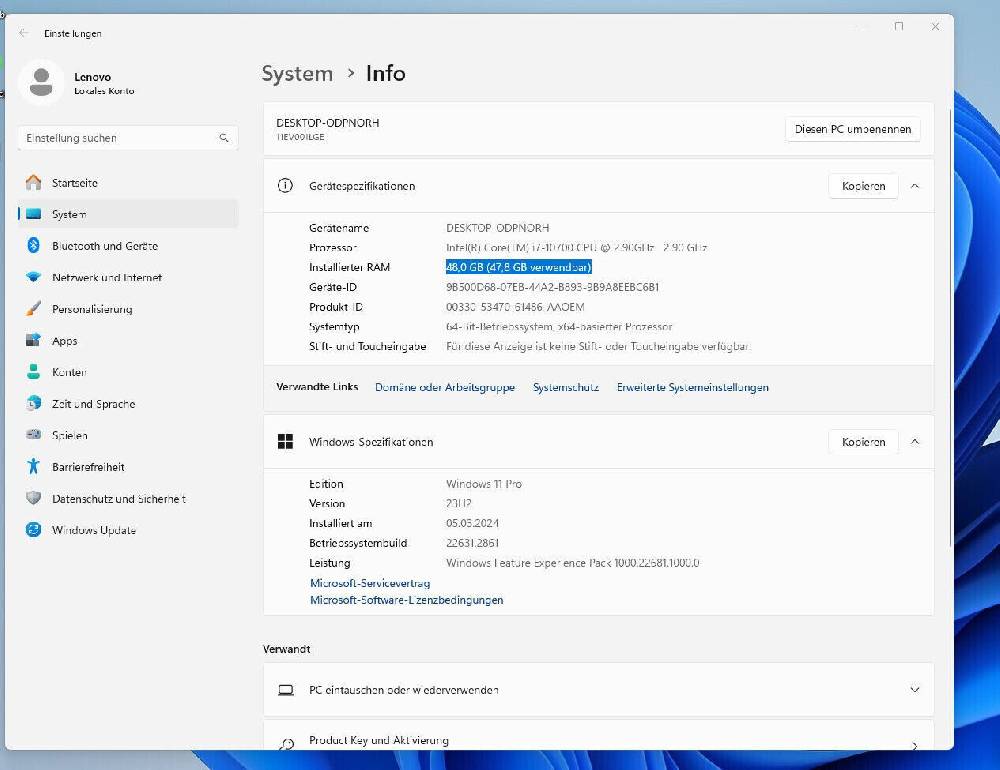
Task: Copy device specs with Kopieren button
Action: coord(864,186)
